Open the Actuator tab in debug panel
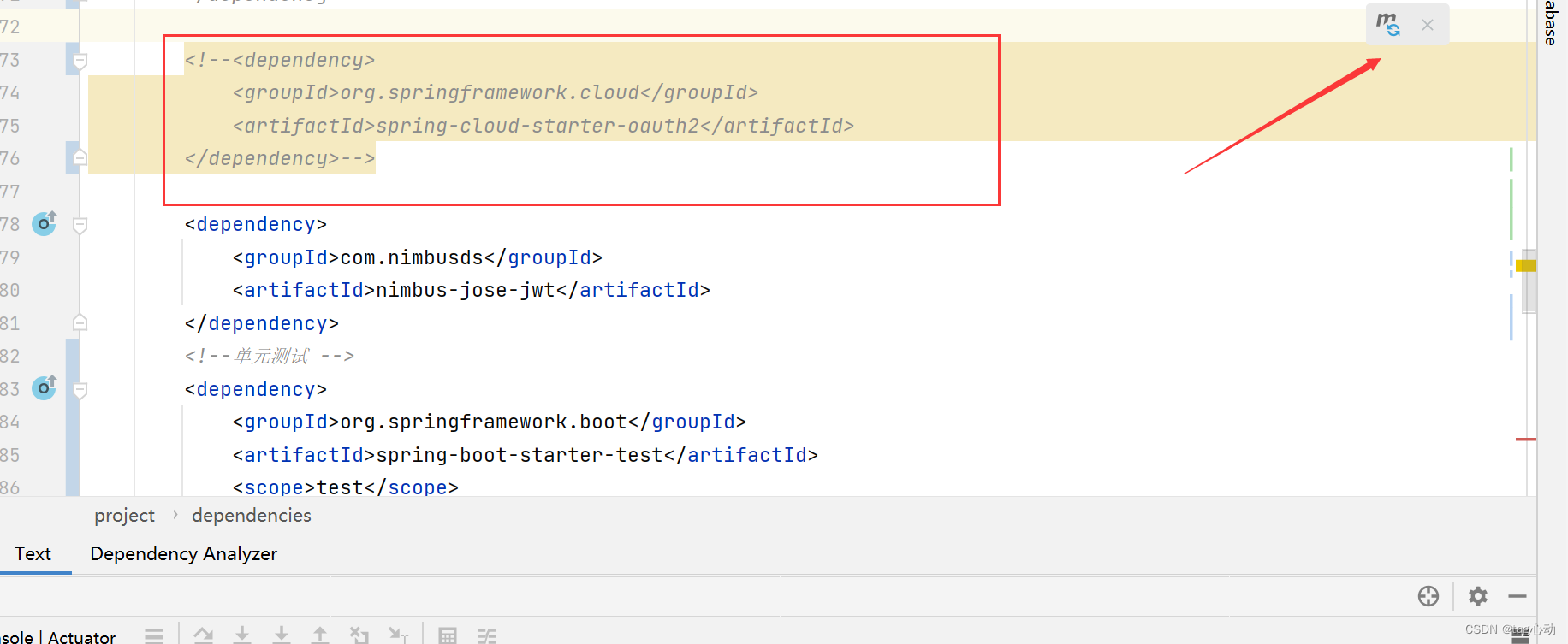Image resolution: width=1568 pixels, height=644 pixels. point(81,637)
